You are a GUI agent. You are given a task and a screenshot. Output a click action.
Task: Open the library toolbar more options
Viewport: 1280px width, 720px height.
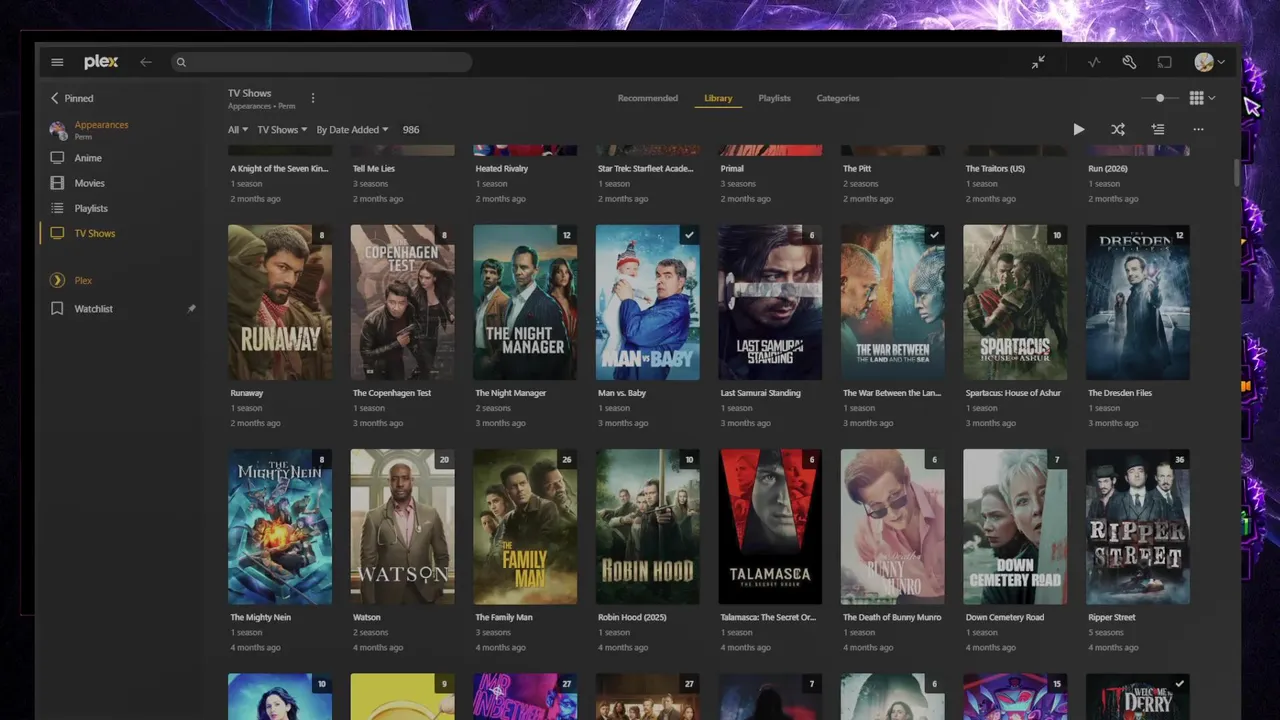tap(1198, 129)
